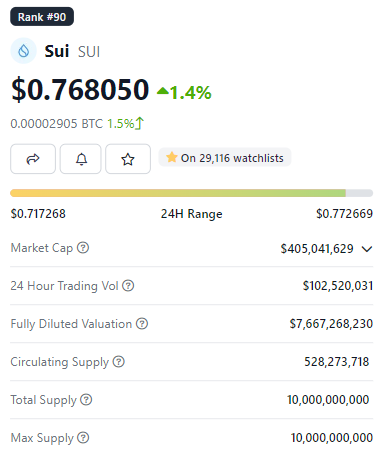This screenshot has height=452, width=385.
Task: Click the SUI ticker symbol text
Action: point(89,52)
